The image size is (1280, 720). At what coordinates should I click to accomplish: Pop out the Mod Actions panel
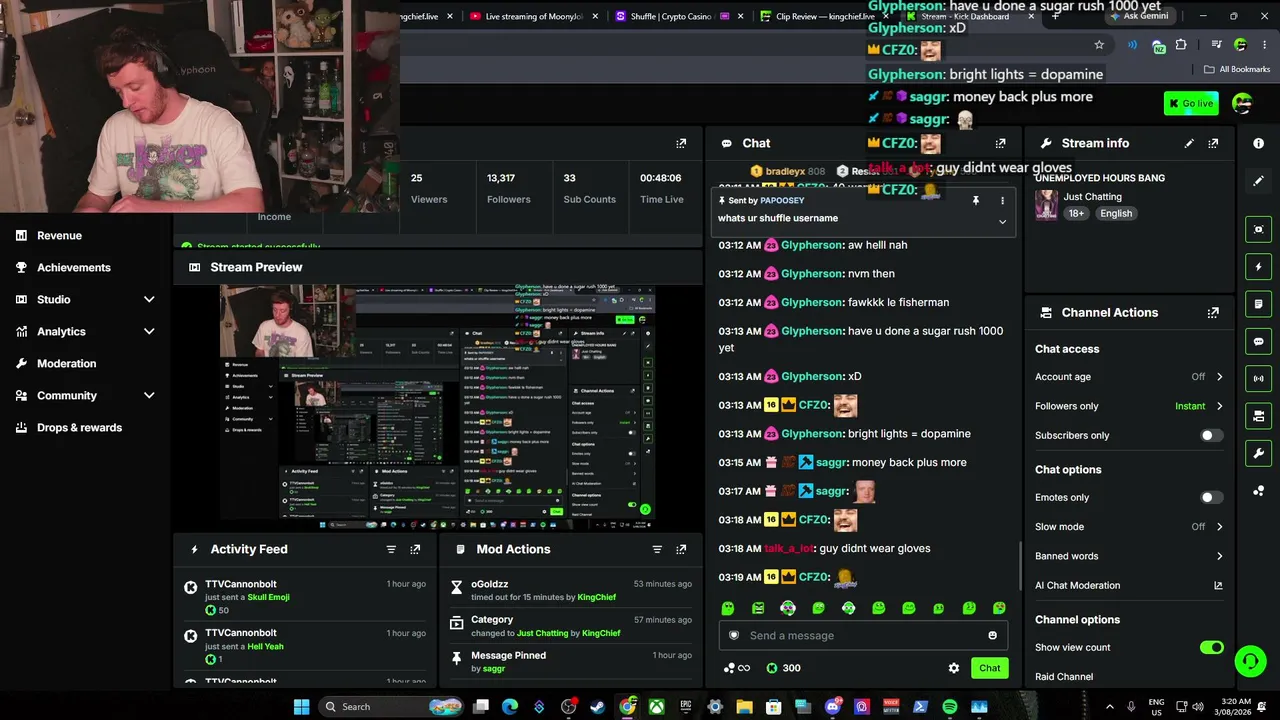click(681, 549)
